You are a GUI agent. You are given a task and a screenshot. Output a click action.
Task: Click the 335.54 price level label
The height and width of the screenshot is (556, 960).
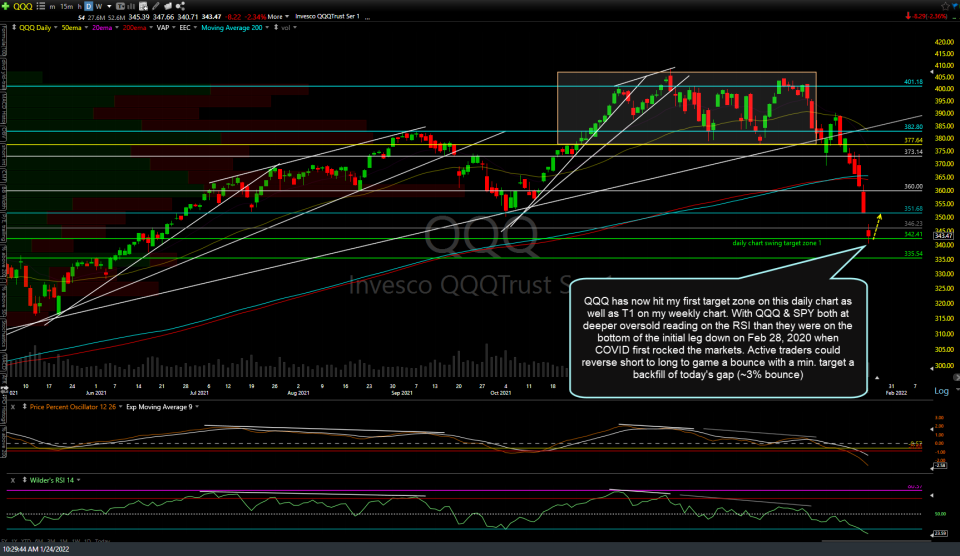[913, 254]
